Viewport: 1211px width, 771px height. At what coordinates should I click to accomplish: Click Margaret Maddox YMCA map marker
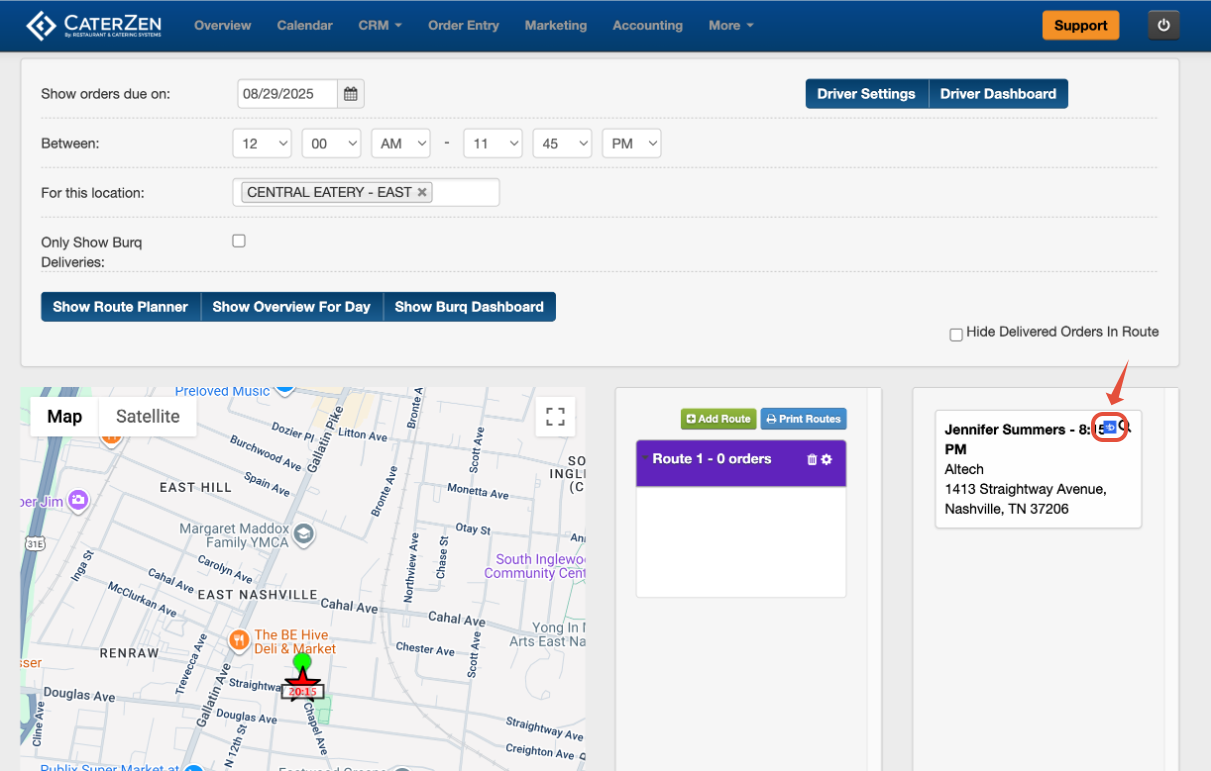[x=303, y=536]
